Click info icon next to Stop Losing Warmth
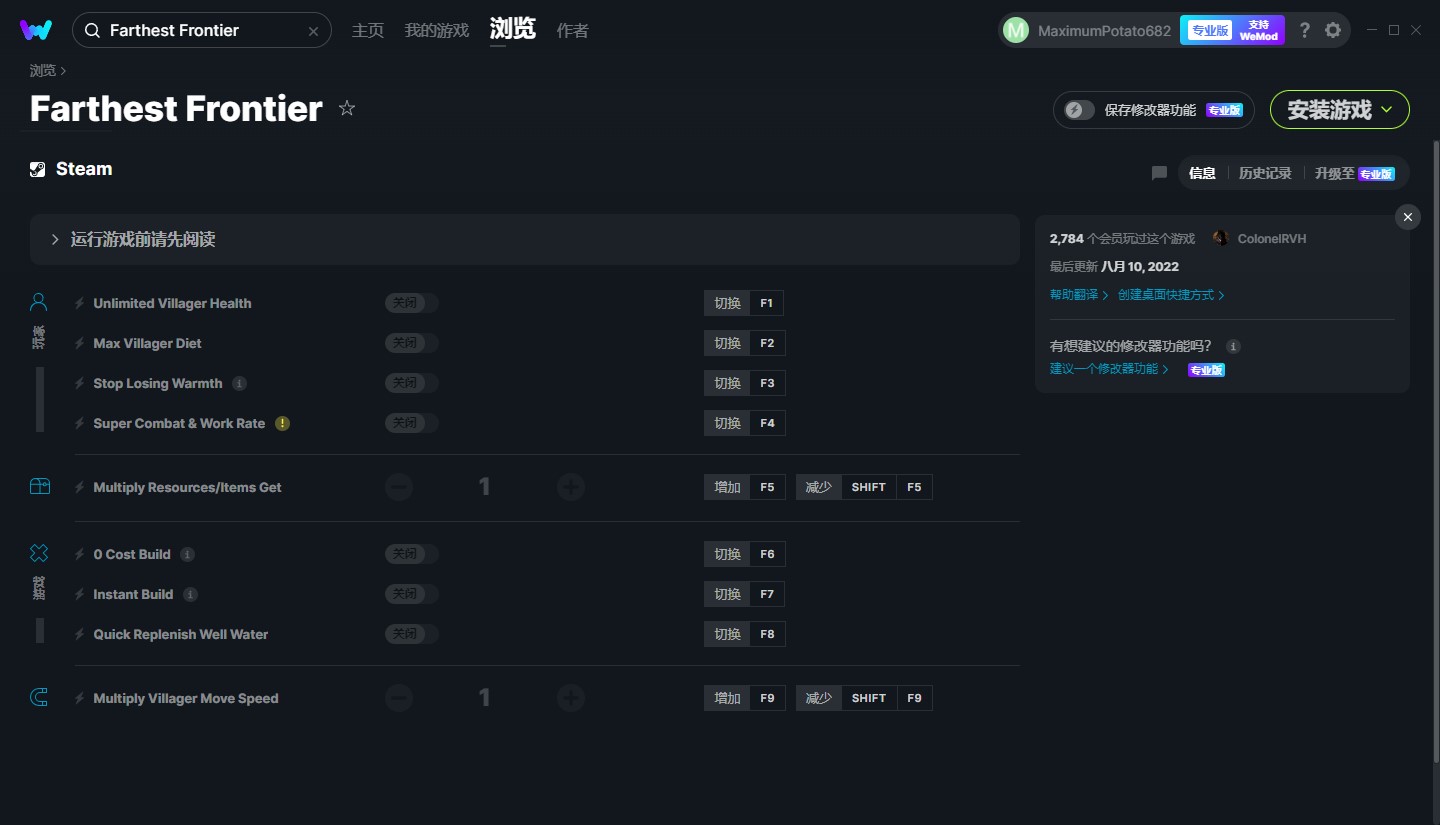The width and height of the screenshot is (1440, 825). click(x=239, y=383)
